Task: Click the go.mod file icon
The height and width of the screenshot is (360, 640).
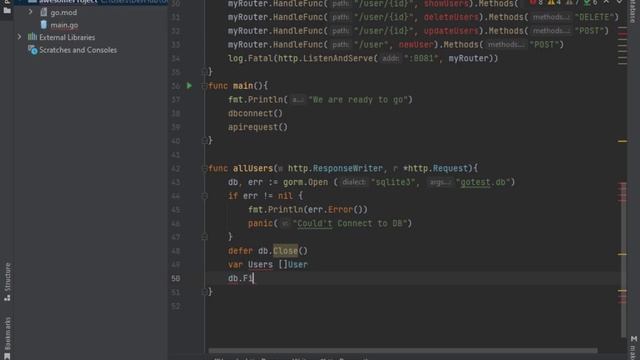Action: click(x=44, y=13)
